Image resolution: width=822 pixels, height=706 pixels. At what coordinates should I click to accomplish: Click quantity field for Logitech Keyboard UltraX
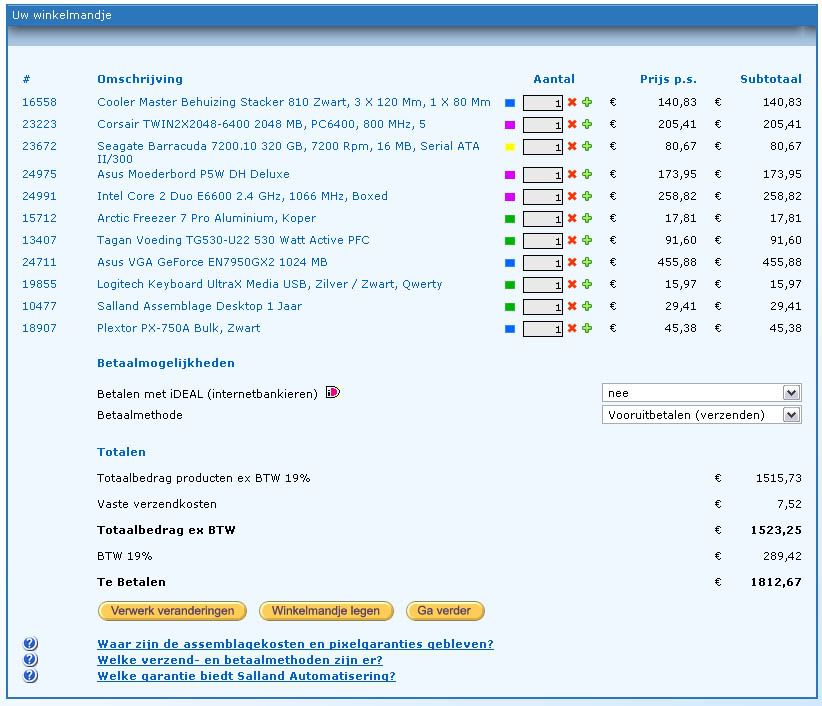[x=543, y=285]
